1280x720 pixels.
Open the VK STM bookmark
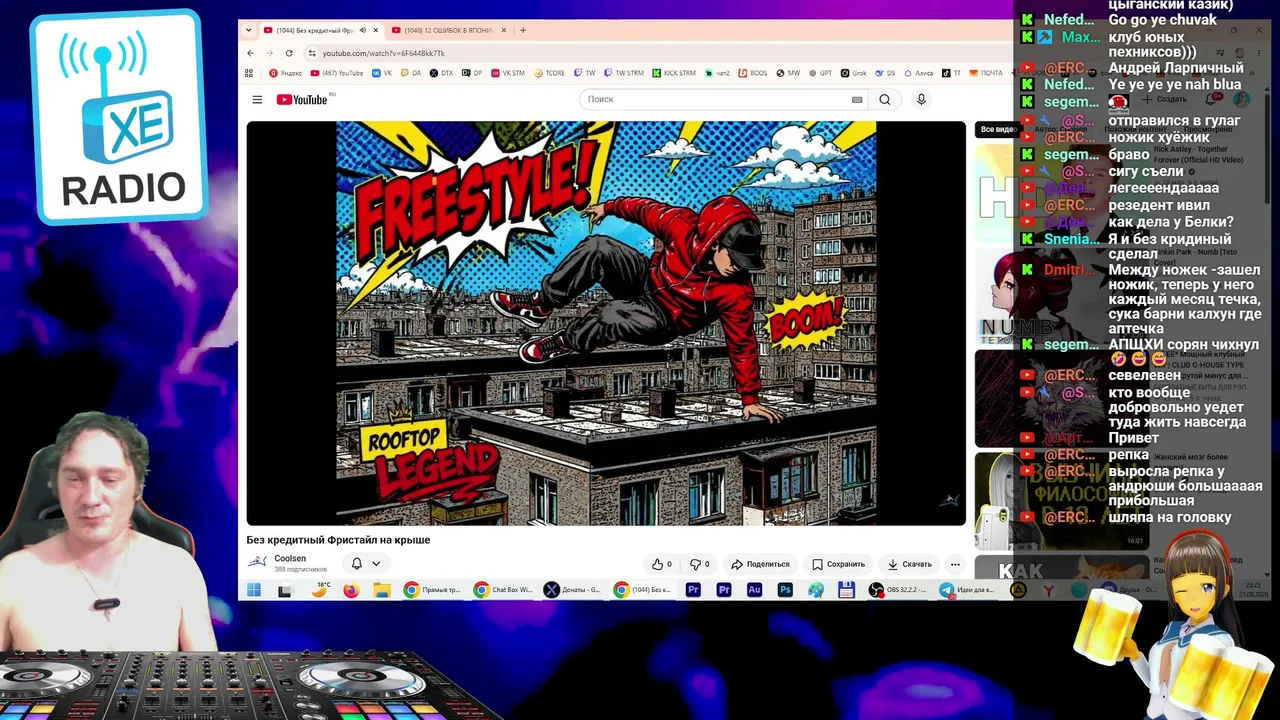(x=508, y=73)
